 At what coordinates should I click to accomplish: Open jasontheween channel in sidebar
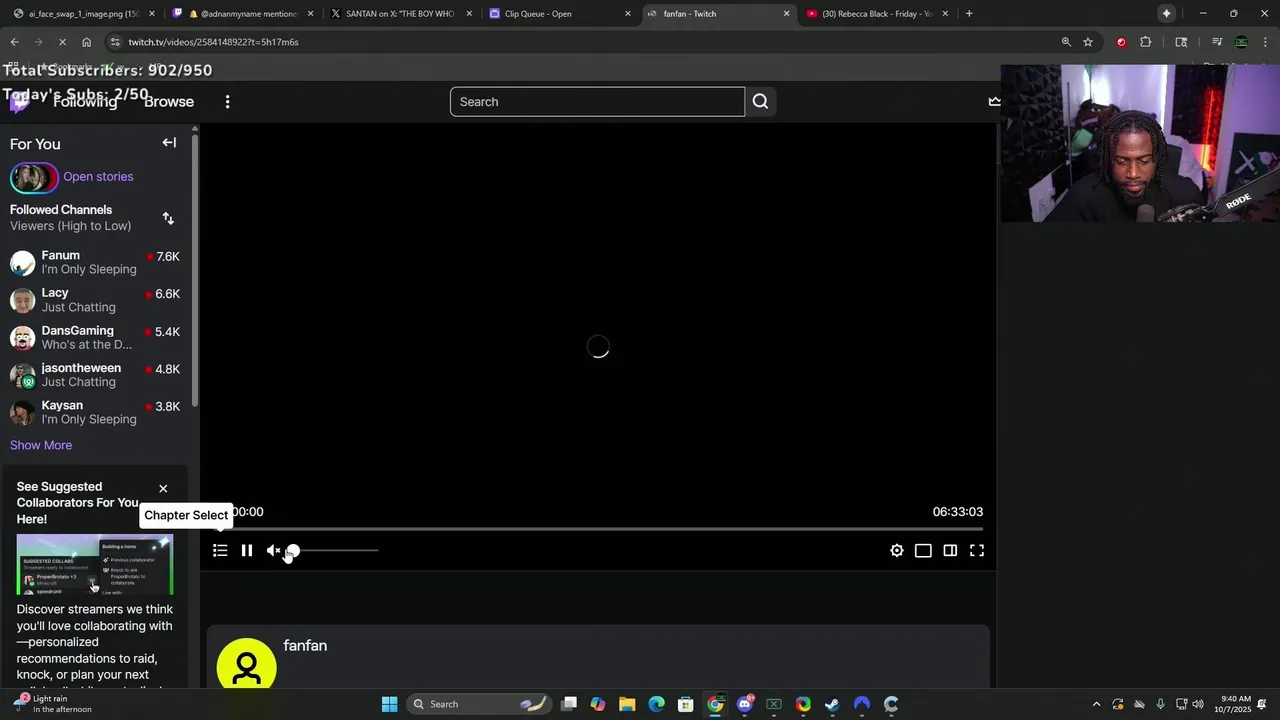pos(95,375)
